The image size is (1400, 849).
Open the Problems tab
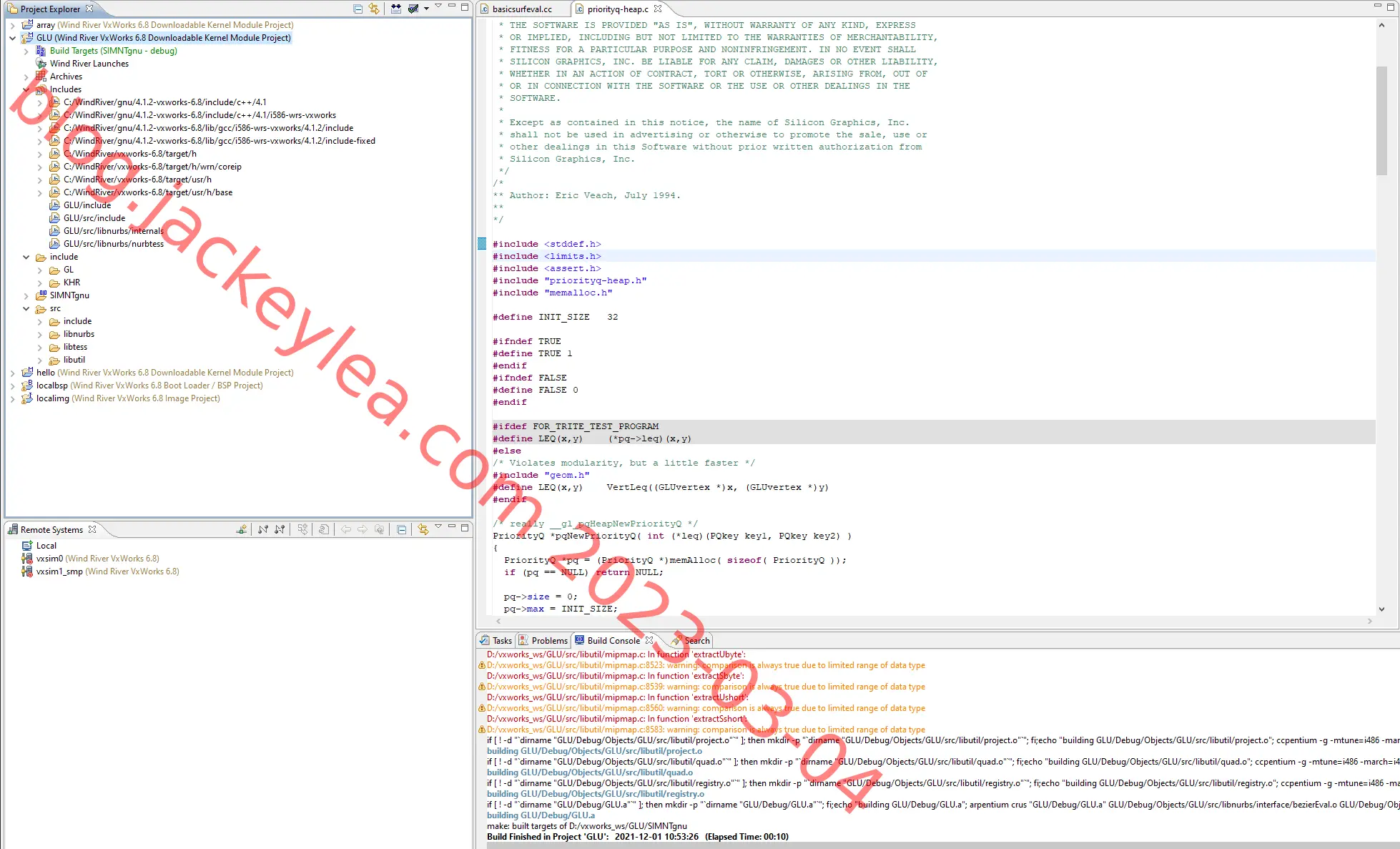point(543,641)
